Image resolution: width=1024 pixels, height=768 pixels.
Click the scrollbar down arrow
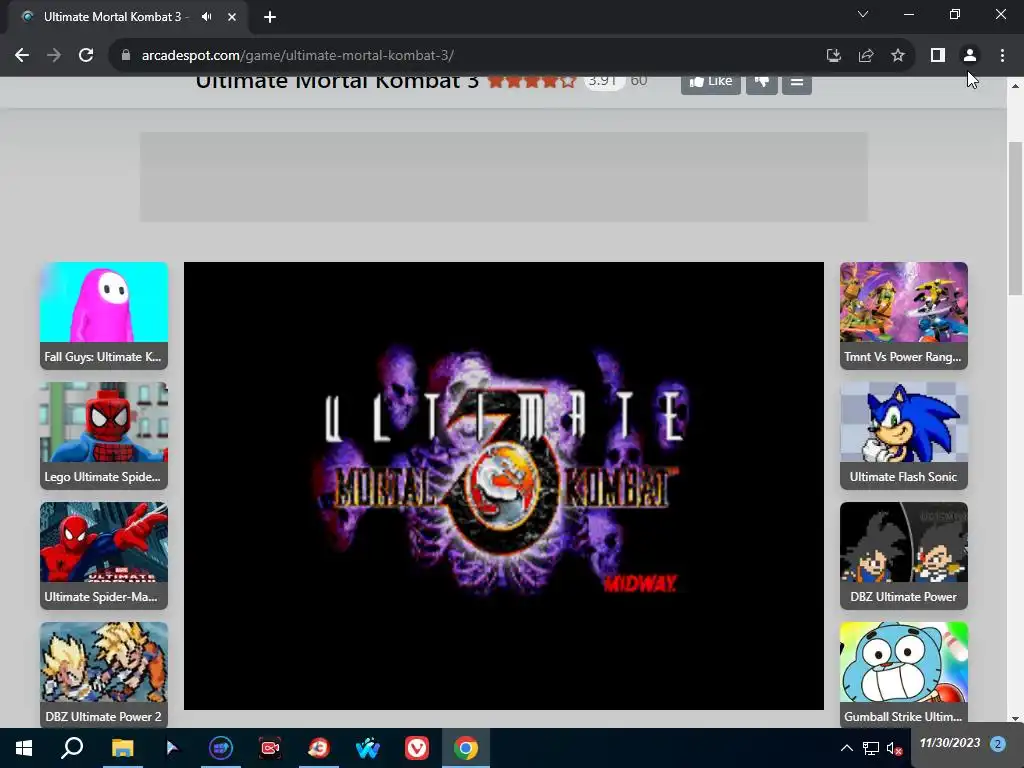1015,719
